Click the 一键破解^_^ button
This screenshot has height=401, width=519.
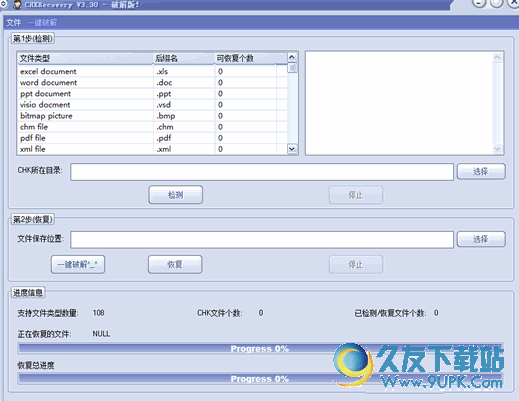coord(78,265)
